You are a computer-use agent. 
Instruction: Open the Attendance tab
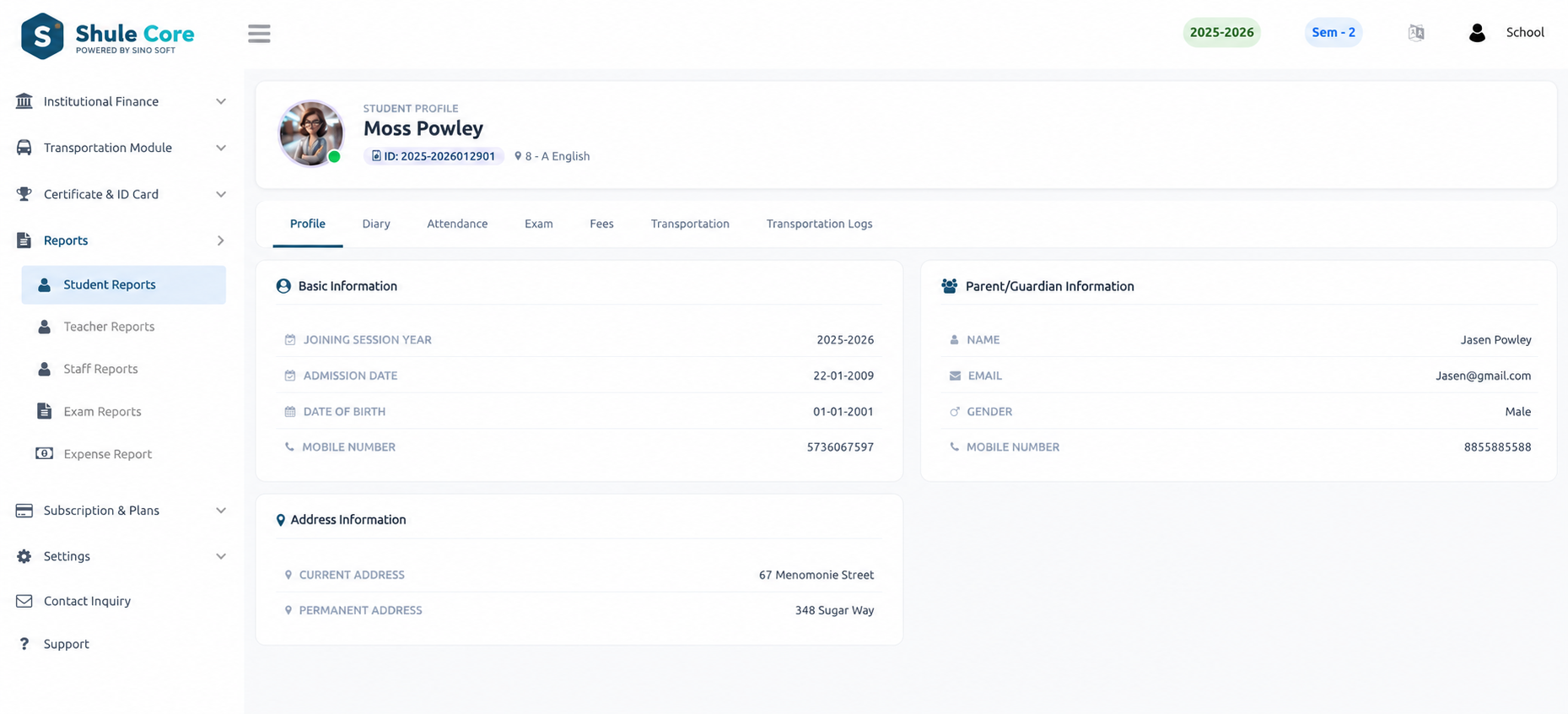457,224
